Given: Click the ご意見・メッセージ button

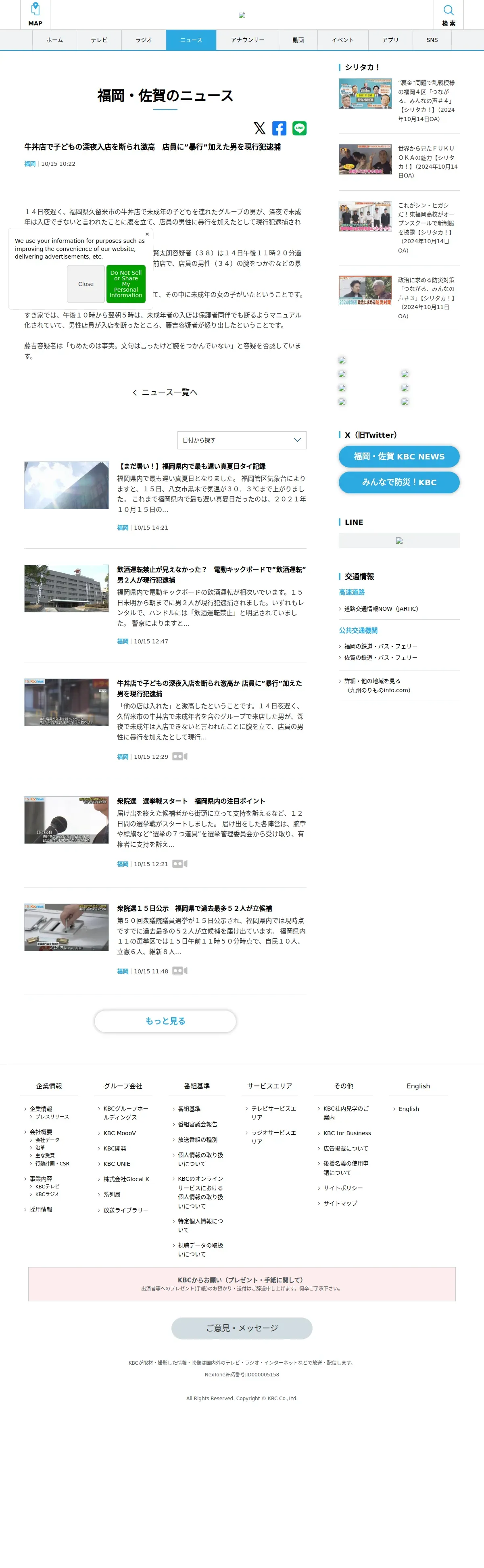Looking at the screenshot, I should pos(242,1328).
